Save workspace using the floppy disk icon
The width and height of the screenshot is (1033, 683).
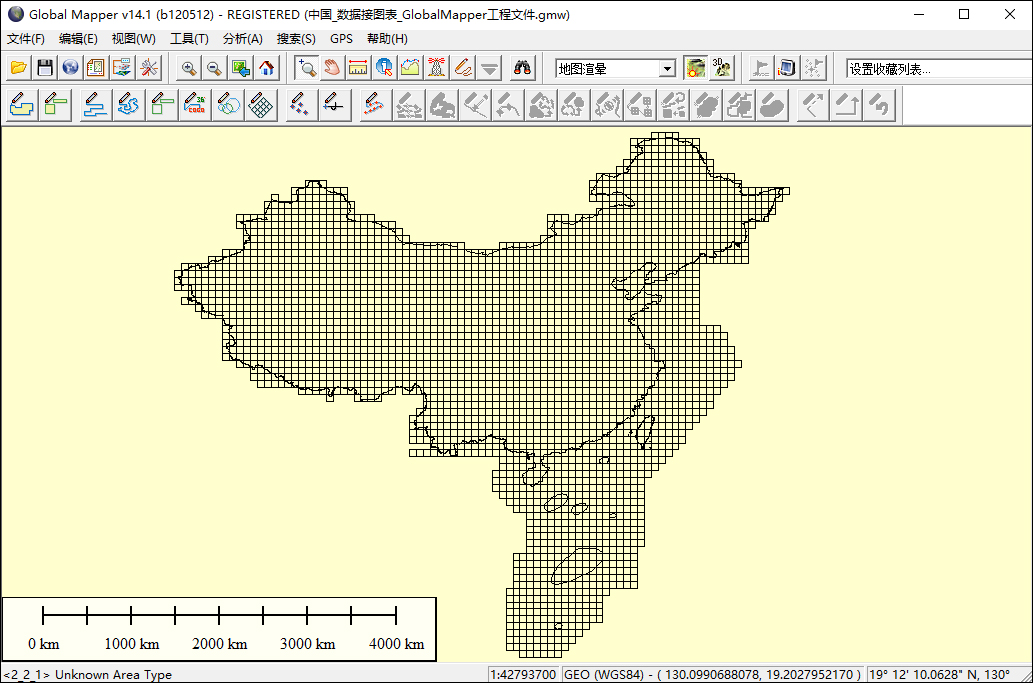[44, 68]
